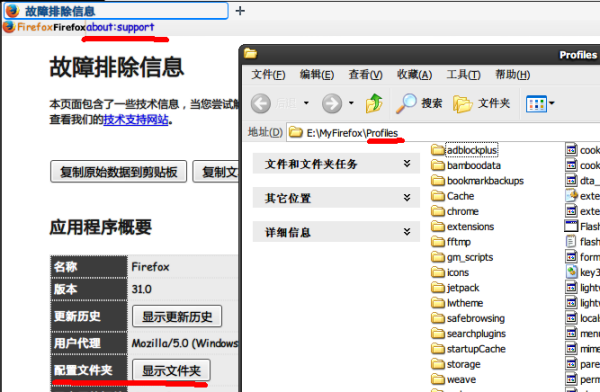
Task: Select the fftmp folder
Action: tap(451, 242)
